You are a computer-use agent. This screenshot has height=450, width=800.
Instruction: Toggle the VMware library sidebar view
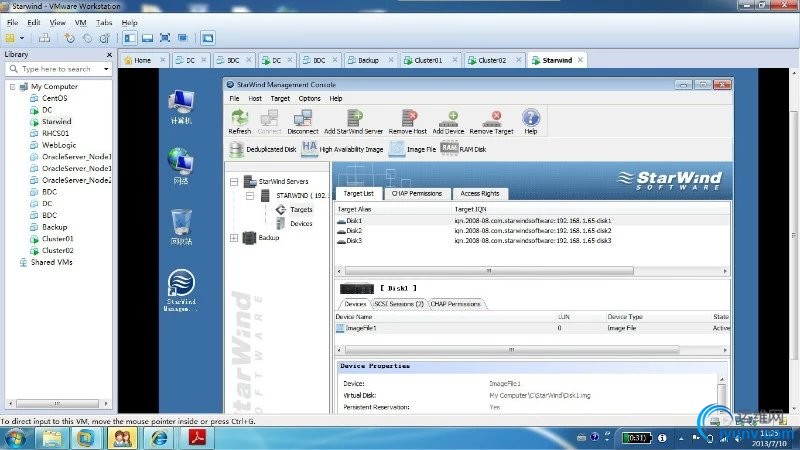tap(130, 38)
